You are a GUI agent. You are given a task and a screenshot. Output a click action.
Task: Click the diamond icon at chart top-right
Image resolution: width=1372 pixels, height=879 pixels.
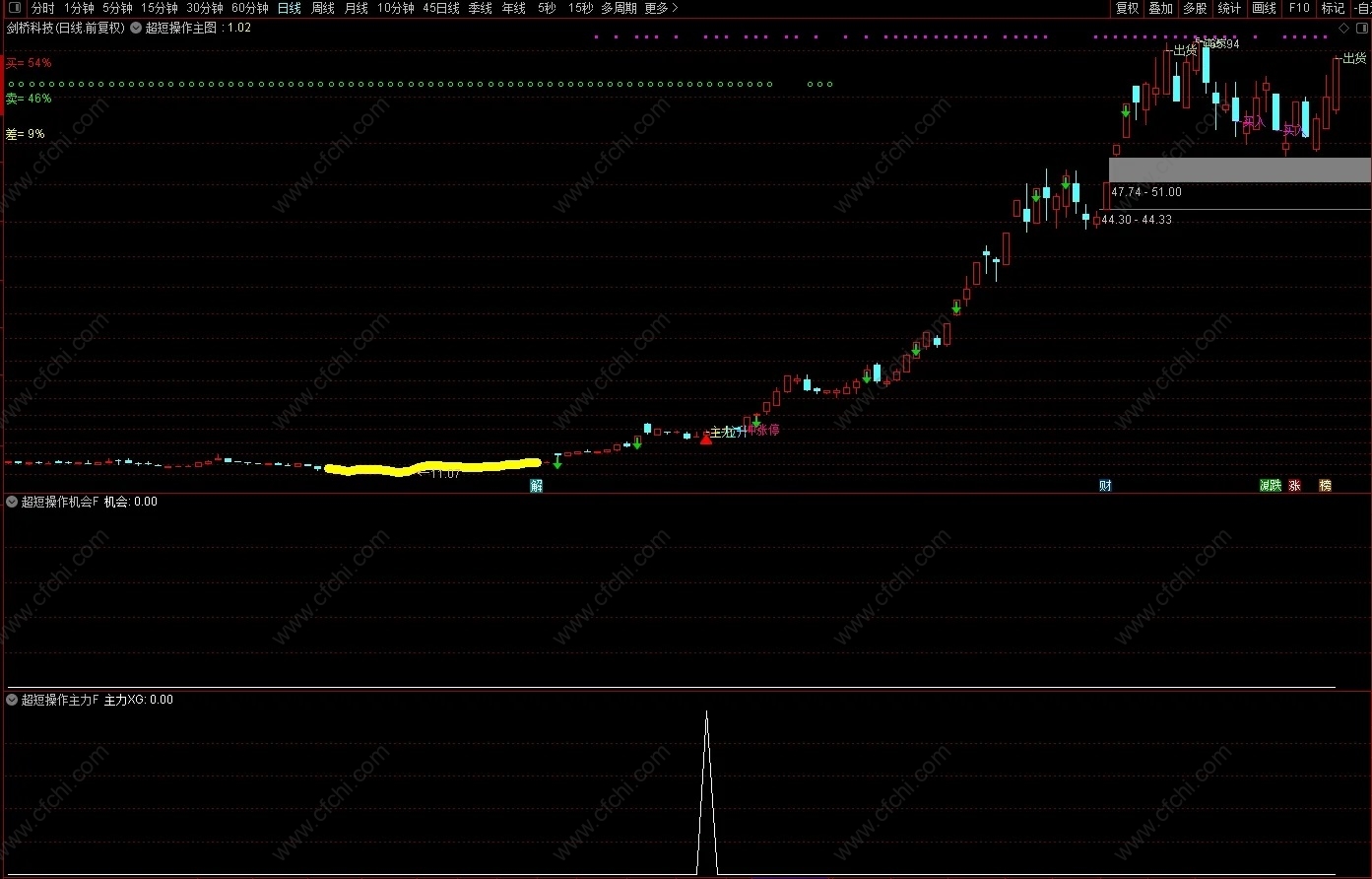click(1343, 28)
